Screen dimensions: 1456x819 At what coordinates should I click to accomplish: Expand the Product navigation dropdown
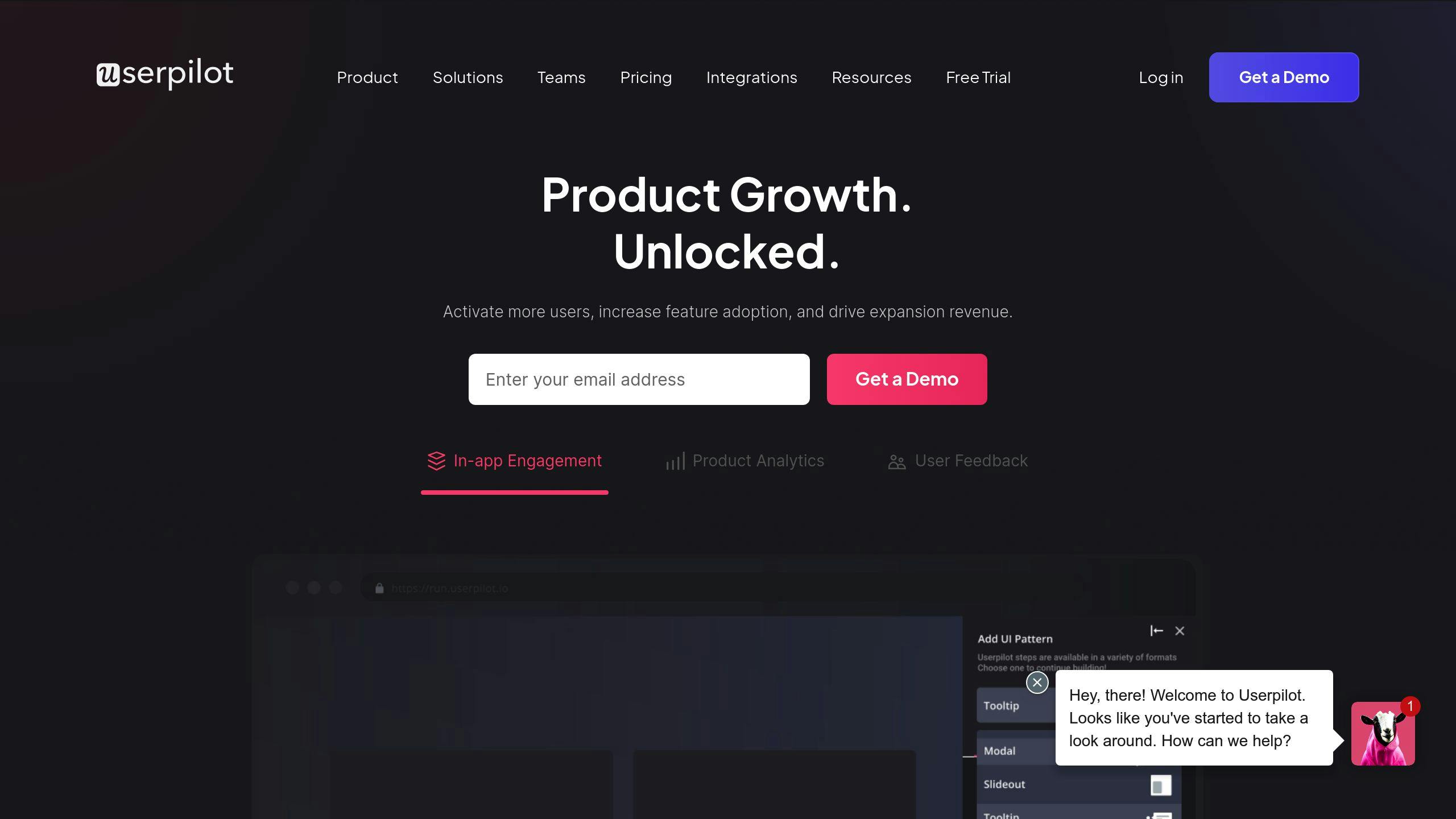point(367,77)
